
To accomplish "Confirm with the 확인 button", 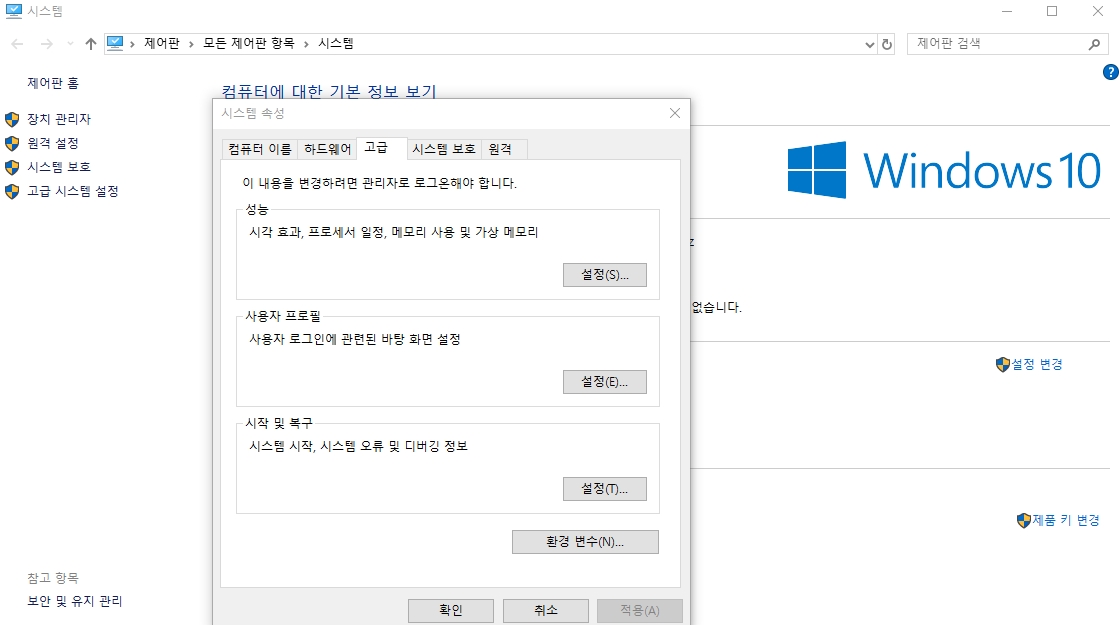I will point(450,611).
